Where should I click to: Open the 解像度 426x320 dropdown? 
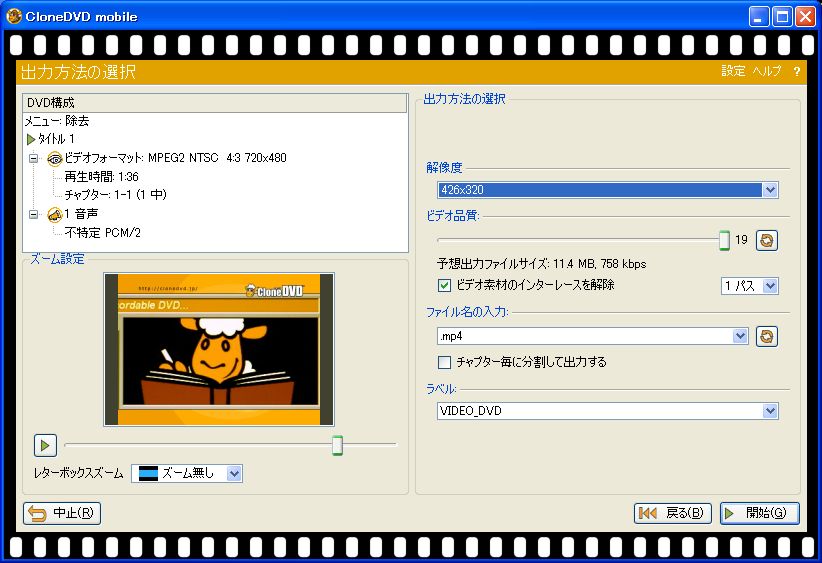point(770,190)
